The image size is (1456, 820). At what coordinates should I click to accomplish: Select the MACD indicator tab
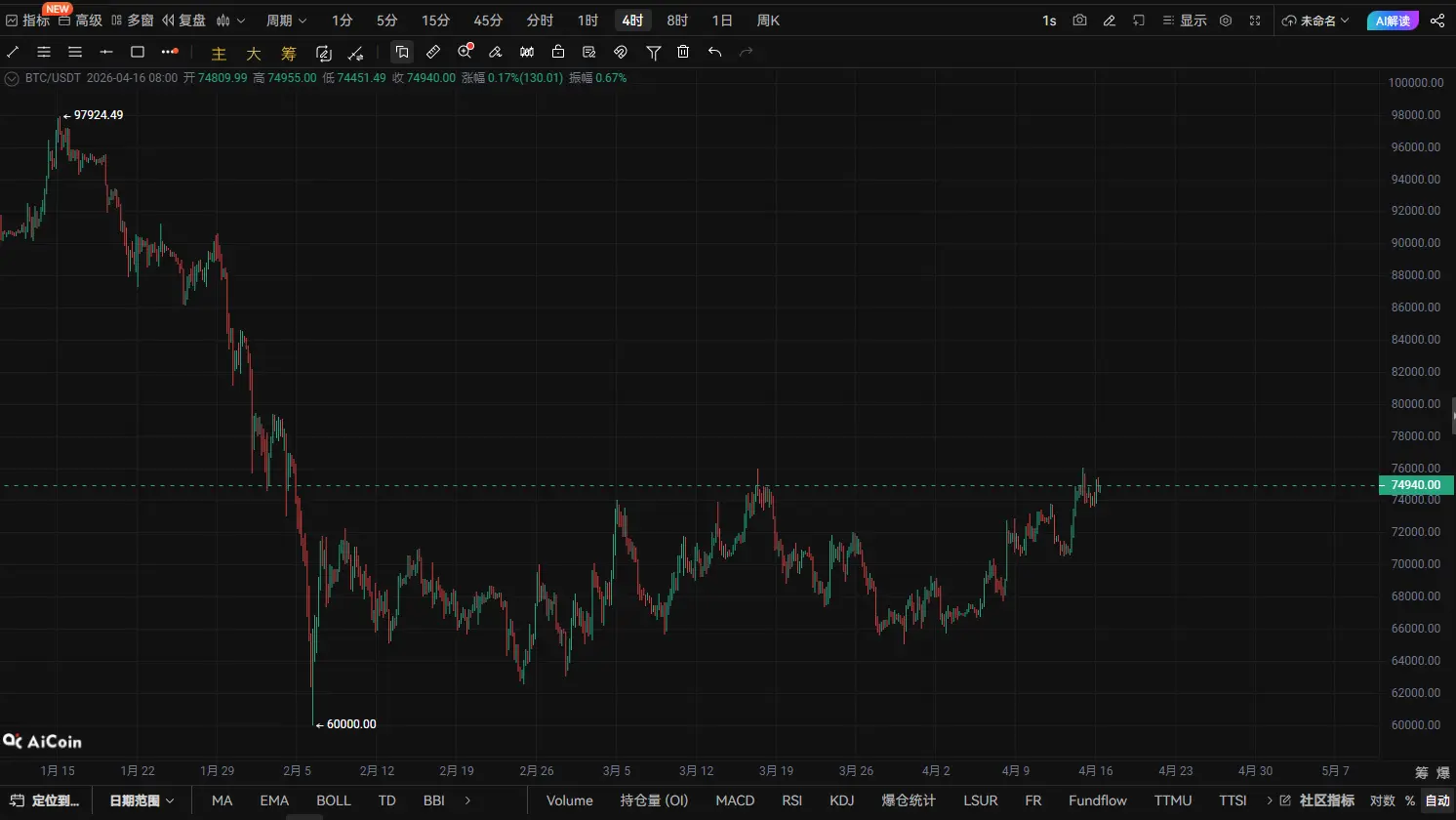point(735,800)
